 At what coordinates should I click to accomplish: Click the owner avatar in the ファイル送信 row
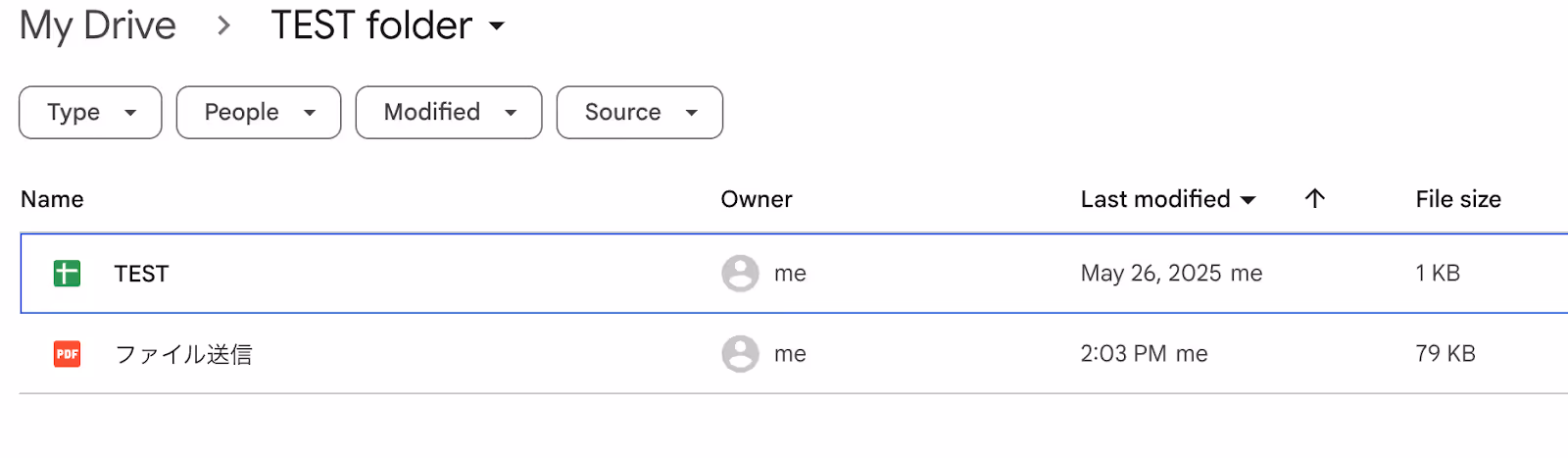740,354
